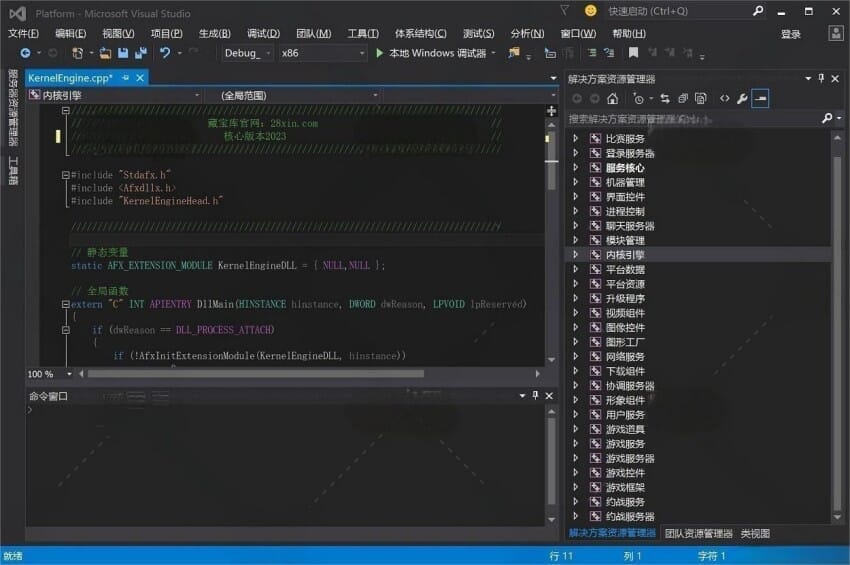850x565 pixels.
Task: Click the View Code angle-brackets icon
Action: 725,99
